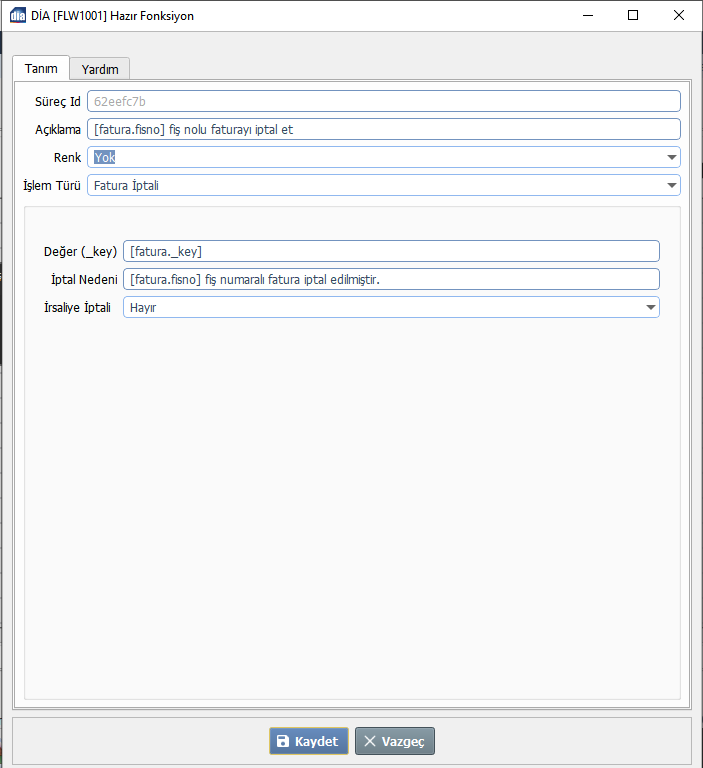Click the İrsaliye İptali label

click(x=77, y=308)
